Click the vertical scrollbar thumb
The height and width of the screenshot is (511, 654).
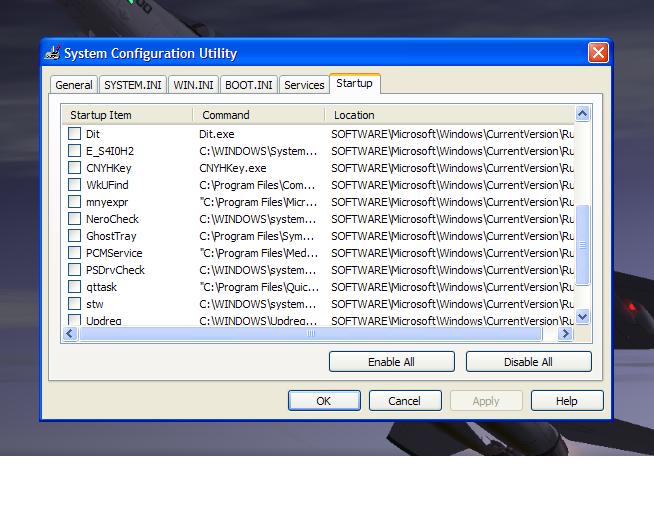pos(583,245)
